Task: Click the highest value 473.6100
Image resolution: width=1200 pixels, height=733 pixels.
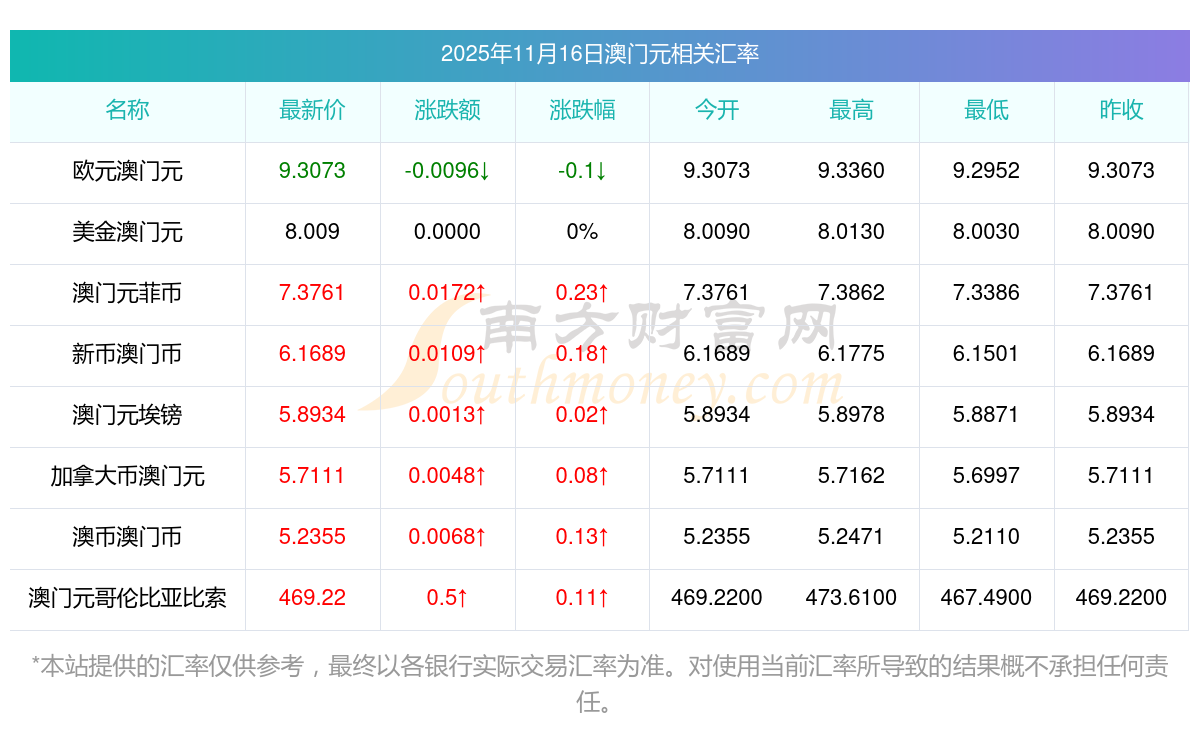Action: (x=851, y=598)
